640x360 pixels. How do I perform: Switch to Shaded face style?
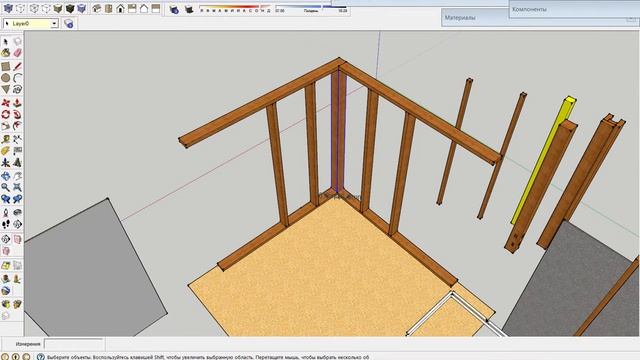coord(58,8)
